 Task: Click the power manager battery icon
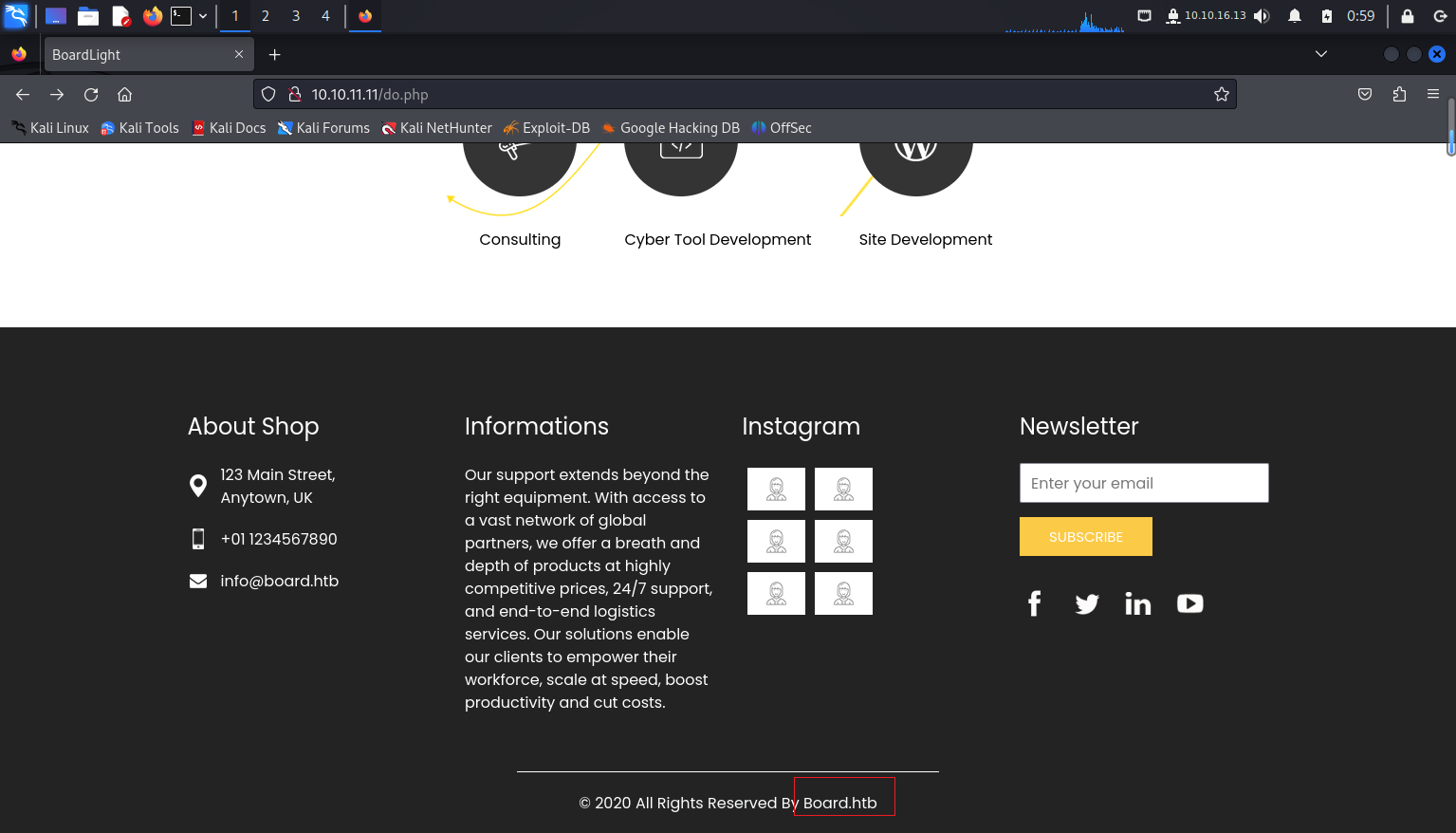click(x=1327, y=15)
